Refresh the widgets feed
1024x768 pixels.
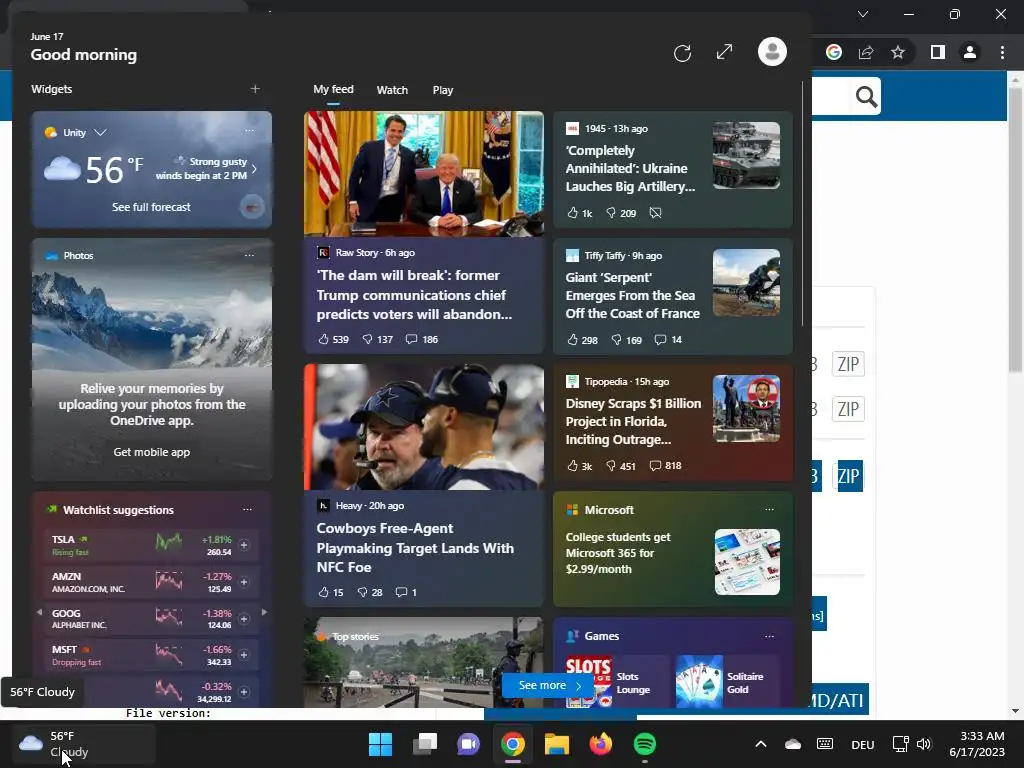pyautogui.click(x=682, y=53)
